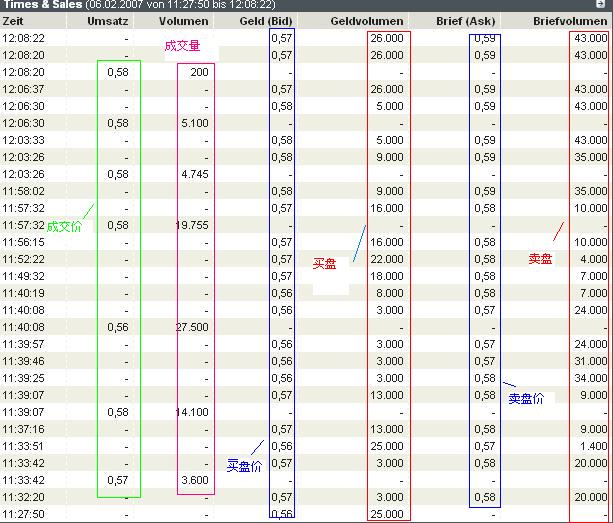The image size is (613, 523).
Task: Click the small icon in Times & Sales title bar
Action: coord(600,4)
